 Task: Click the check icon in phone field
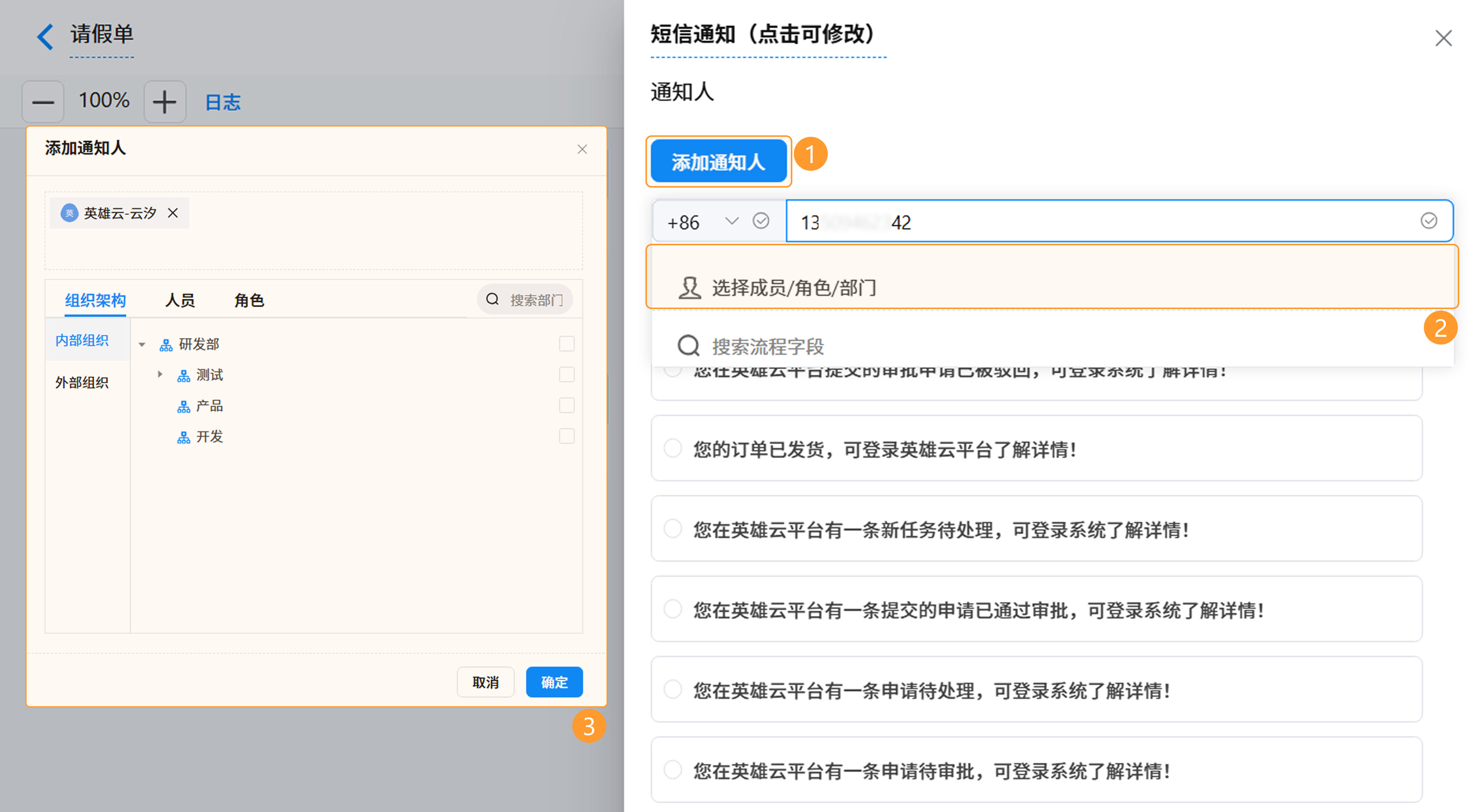click(1429, 221)
